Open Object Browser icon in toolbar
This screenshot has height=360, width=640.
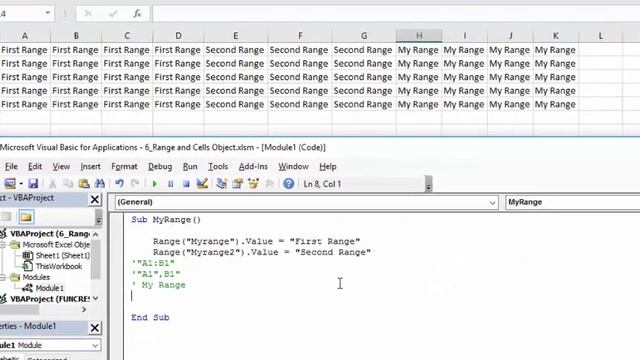click(x=253, y=184)
